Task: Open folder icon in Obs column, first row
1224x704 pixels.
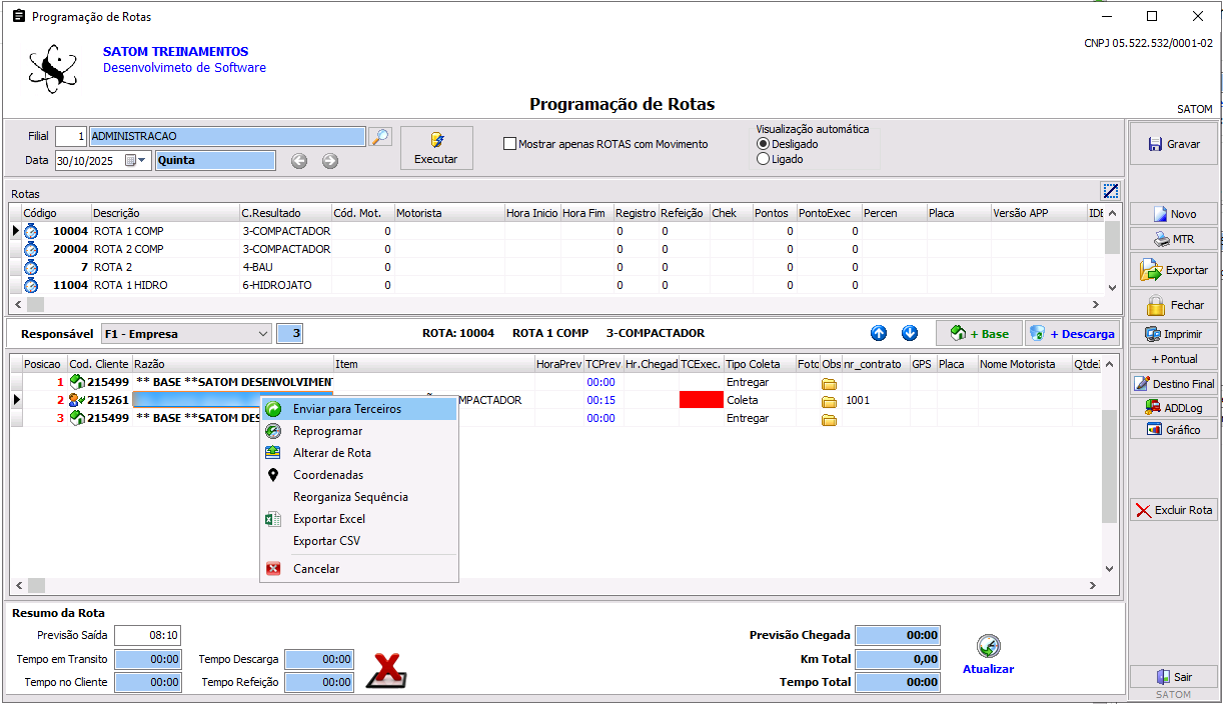Action: click(x=829, y=383)
